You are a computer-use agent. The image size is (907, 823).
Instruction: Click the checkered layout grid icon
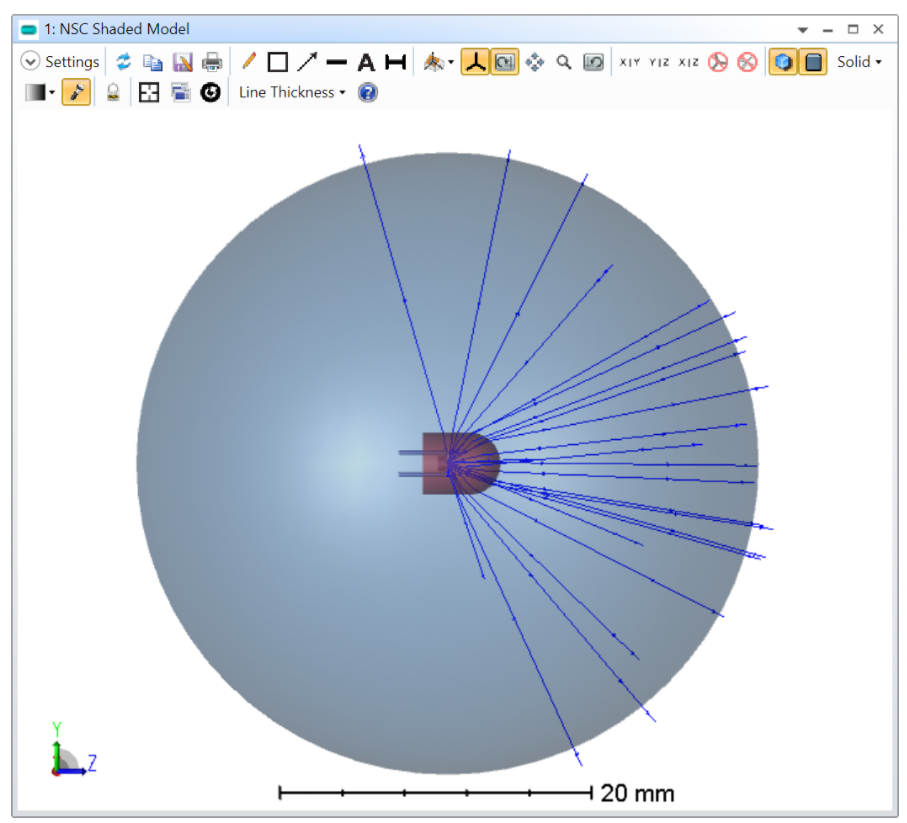click(x=149, y=92)
